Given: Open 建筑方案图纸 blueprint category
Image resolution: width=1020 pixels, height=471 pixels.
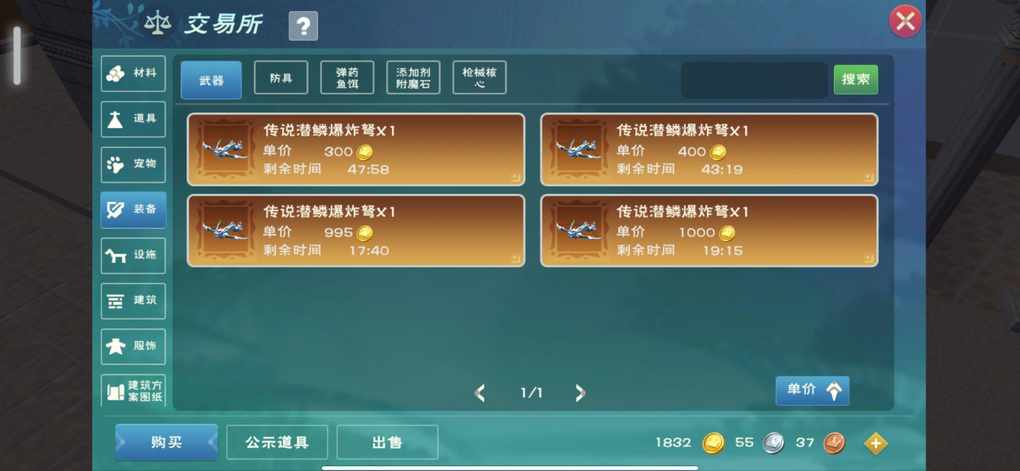Looking at the screenshot, I should tap(133, 390).
